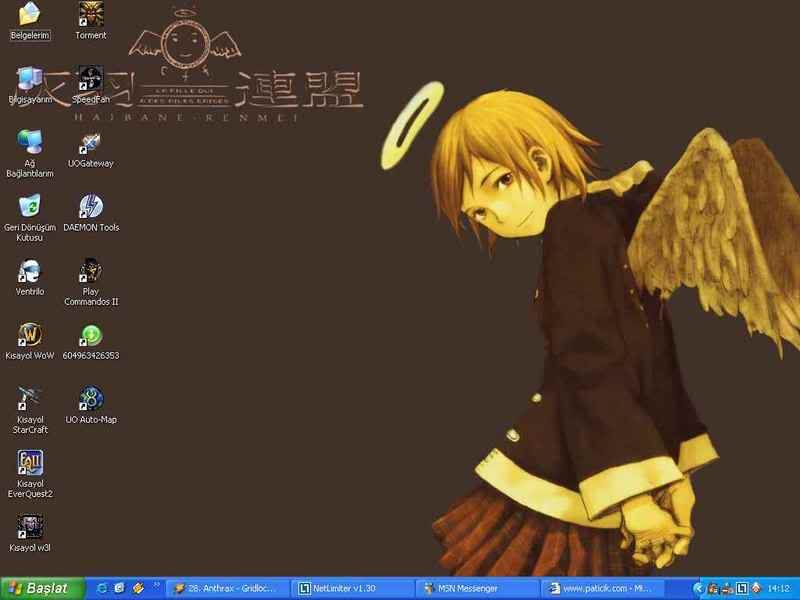Click the second quick launch icon
The width and height of the screenshot is (800, 600).
pos(119,588)
